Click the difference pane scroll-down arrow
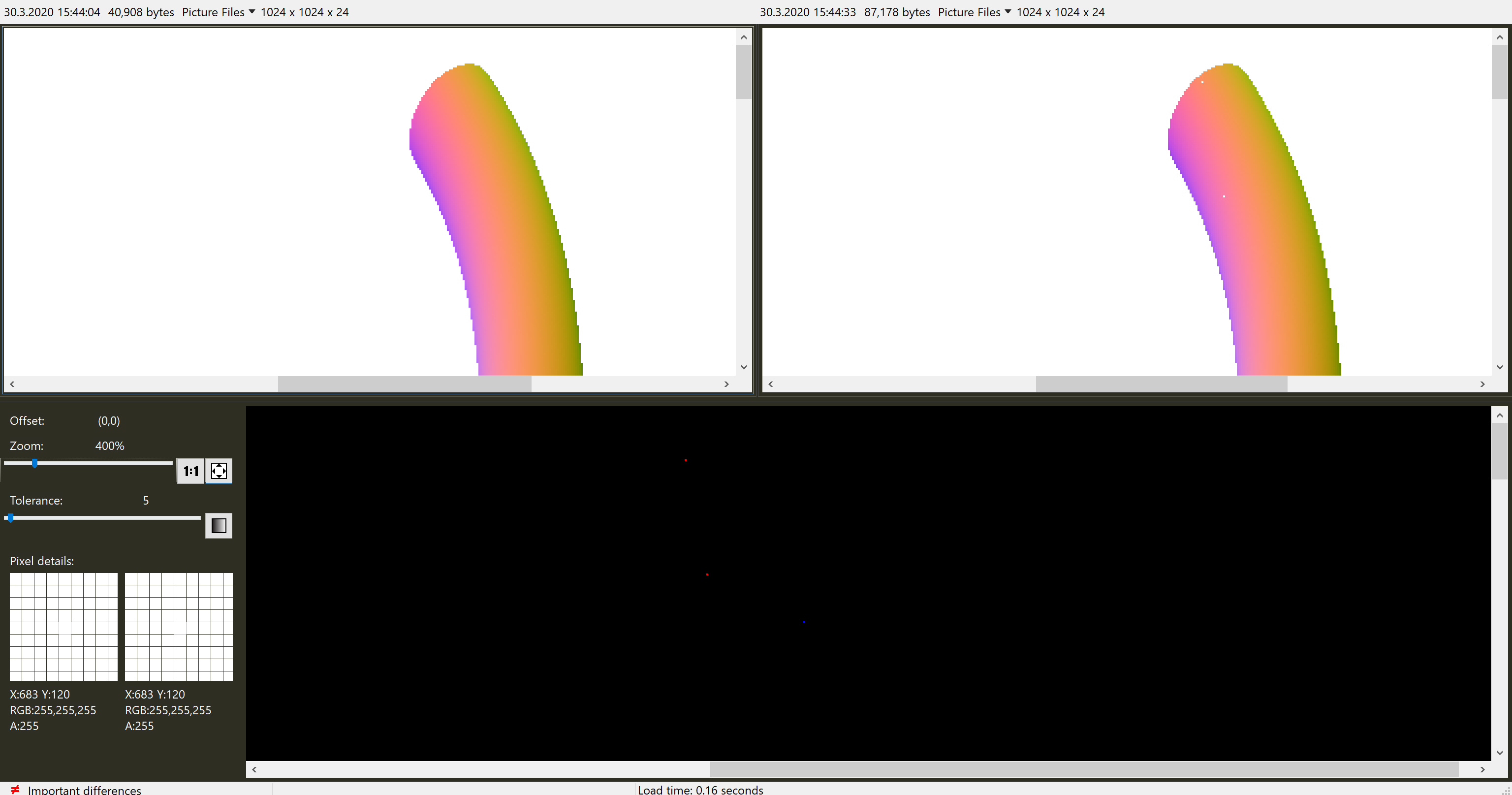1512x795 pixels. [x=1500, y=753]
